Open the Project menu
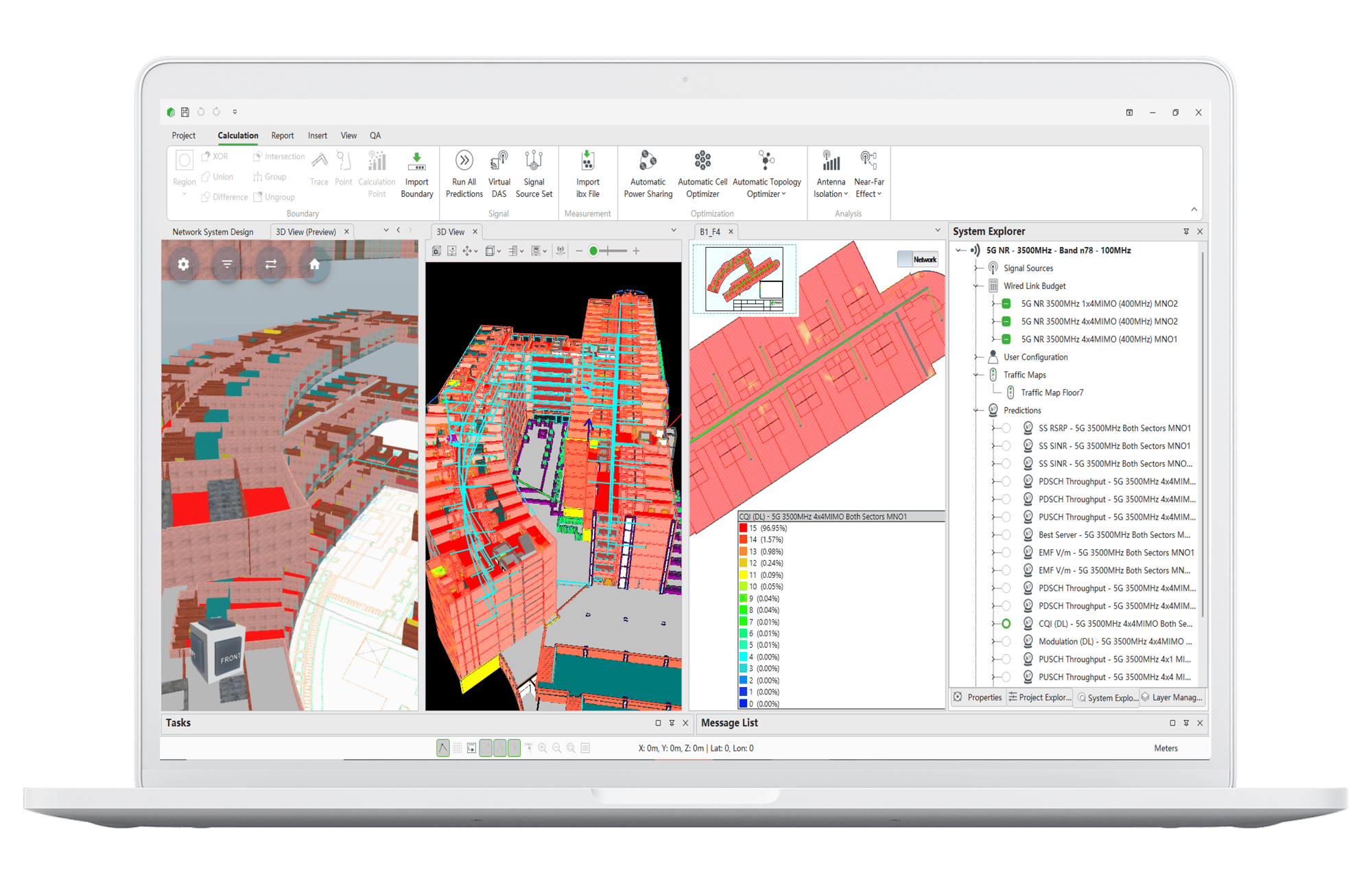The height and width of the screenshot is (886, 1372). (x=184, y=136)
